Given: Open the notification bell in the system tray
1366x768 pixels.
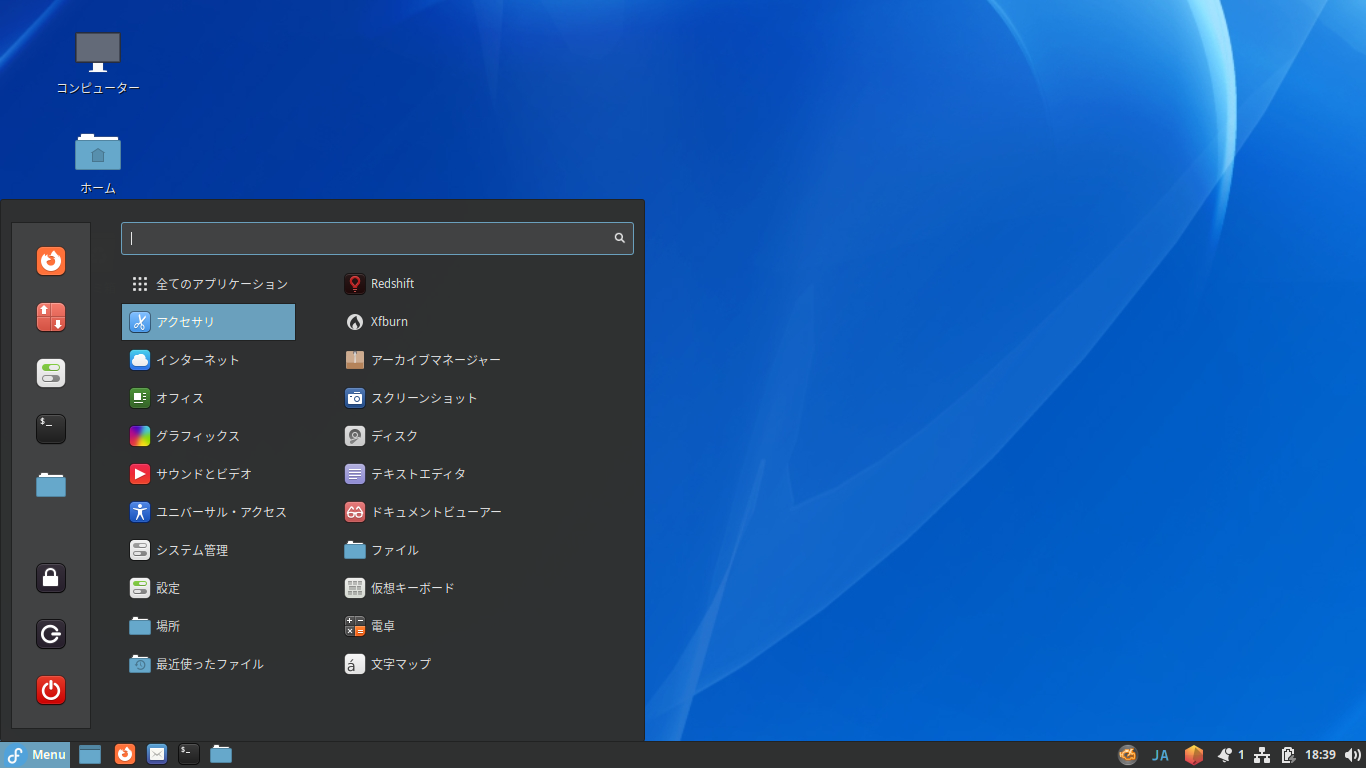Looking at the screenshot, I should click(1226, 755).
